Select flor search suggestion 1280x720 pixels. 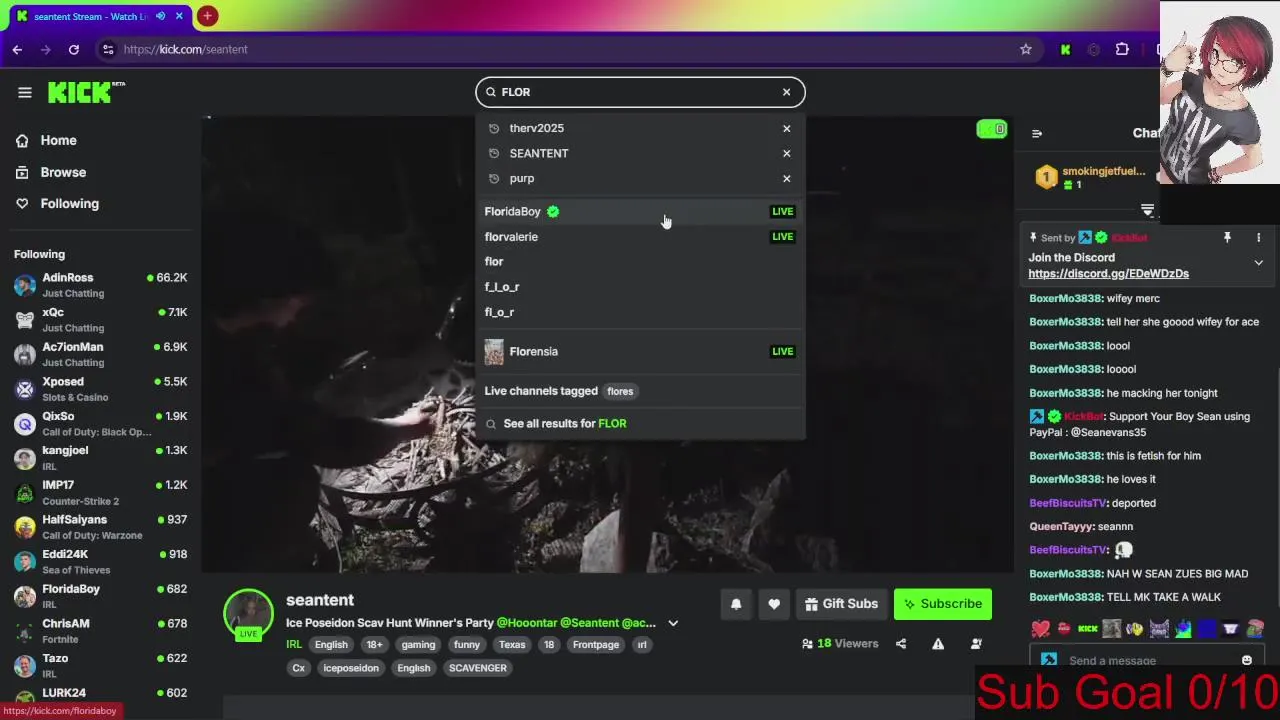coord(640,262)
